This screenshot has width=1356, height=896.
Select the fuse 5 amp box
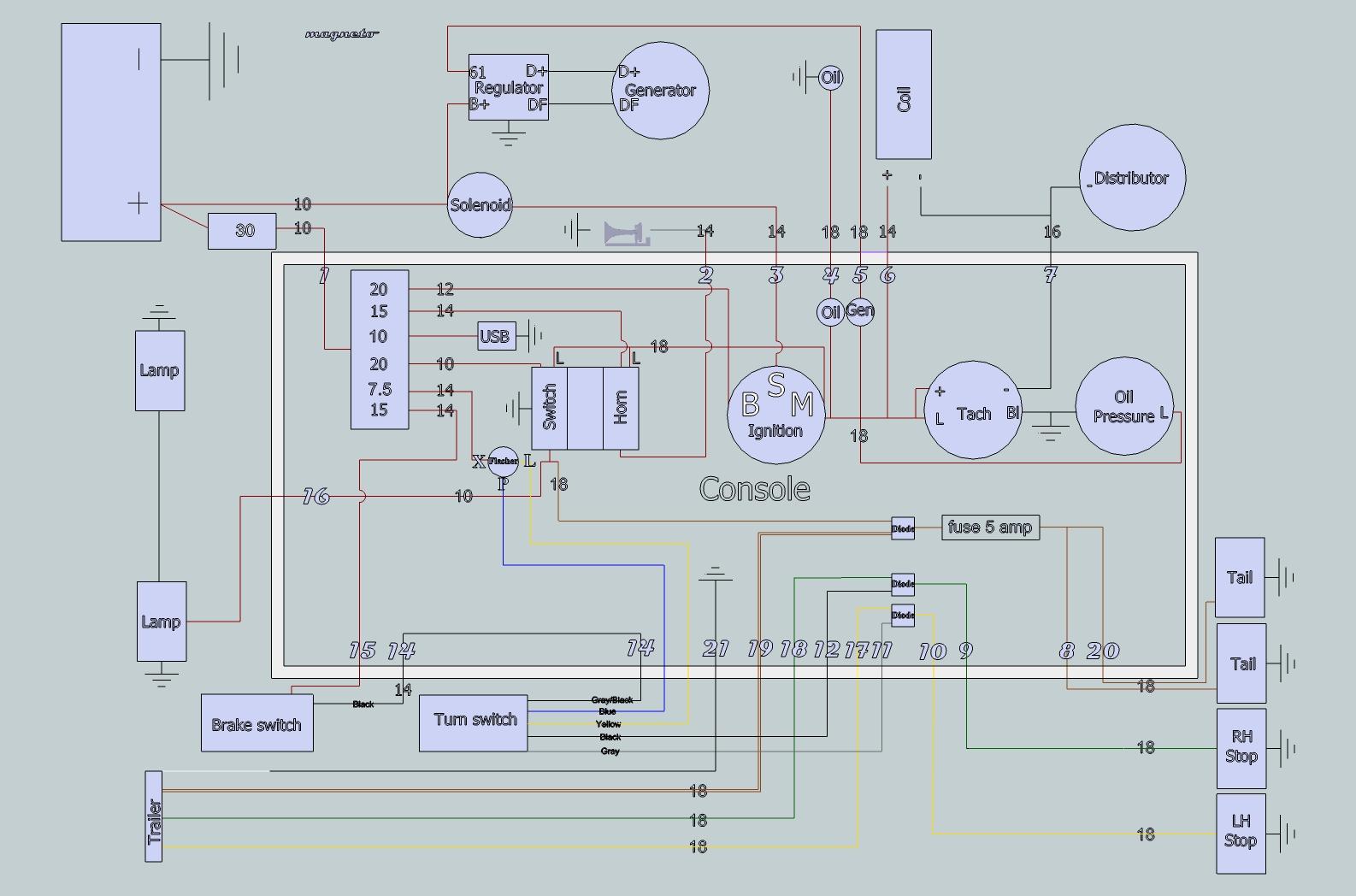[990, 528]
